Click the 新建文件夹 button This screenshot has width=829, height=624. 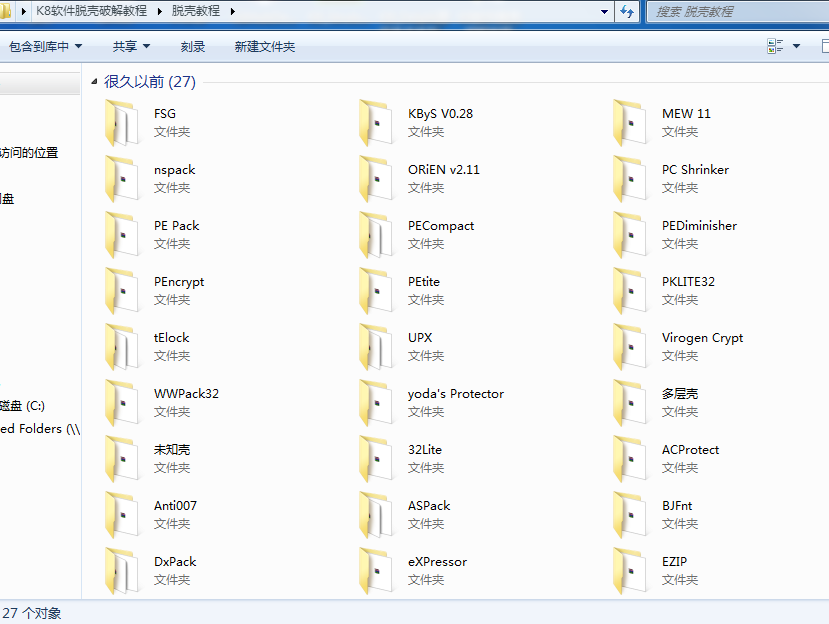[x=264, y=47]
